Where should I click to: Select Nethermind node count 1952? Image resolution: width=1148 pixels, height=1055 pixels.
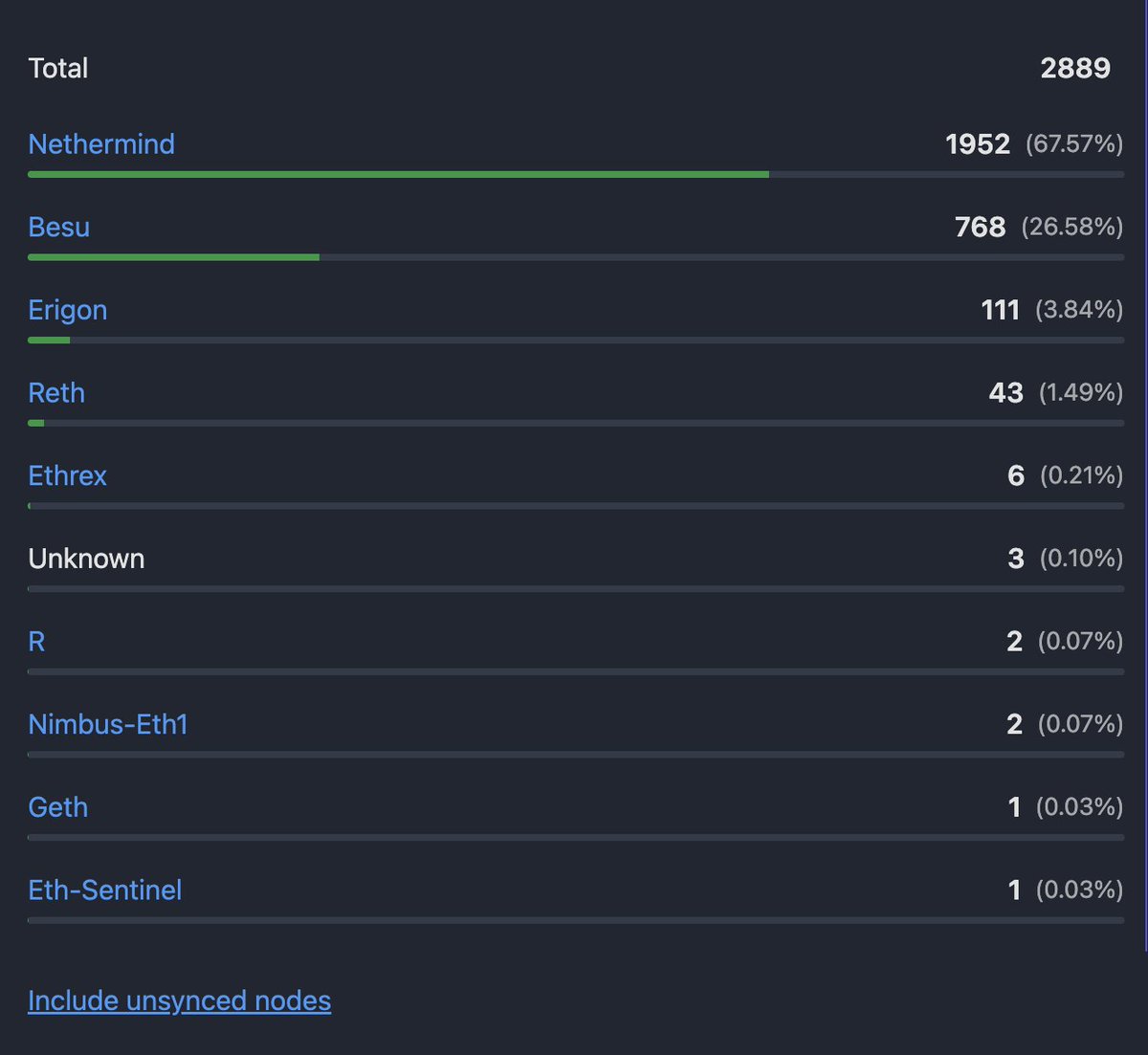(978, 144)
